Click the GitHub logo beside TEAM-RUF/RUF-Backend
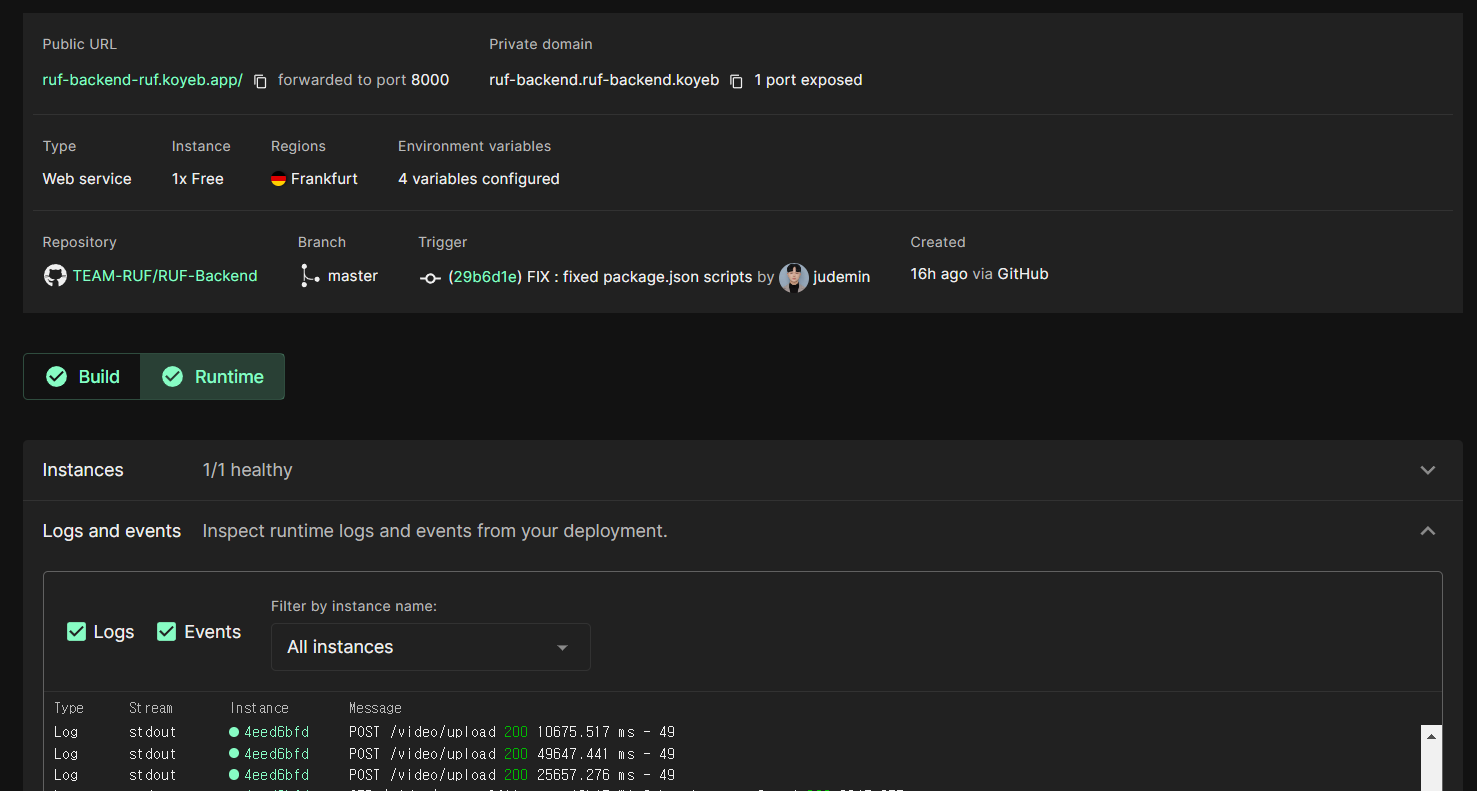Viewport: 1477px width, 791px height. tap(55, 276)
